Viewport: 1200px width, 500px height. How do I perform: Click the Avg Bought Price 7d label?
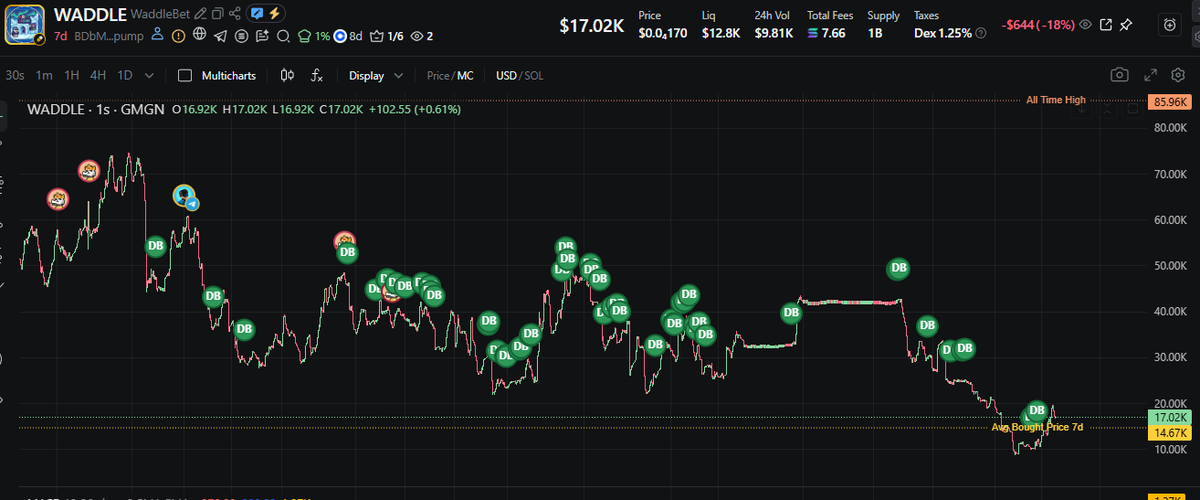click(1037, 427)
